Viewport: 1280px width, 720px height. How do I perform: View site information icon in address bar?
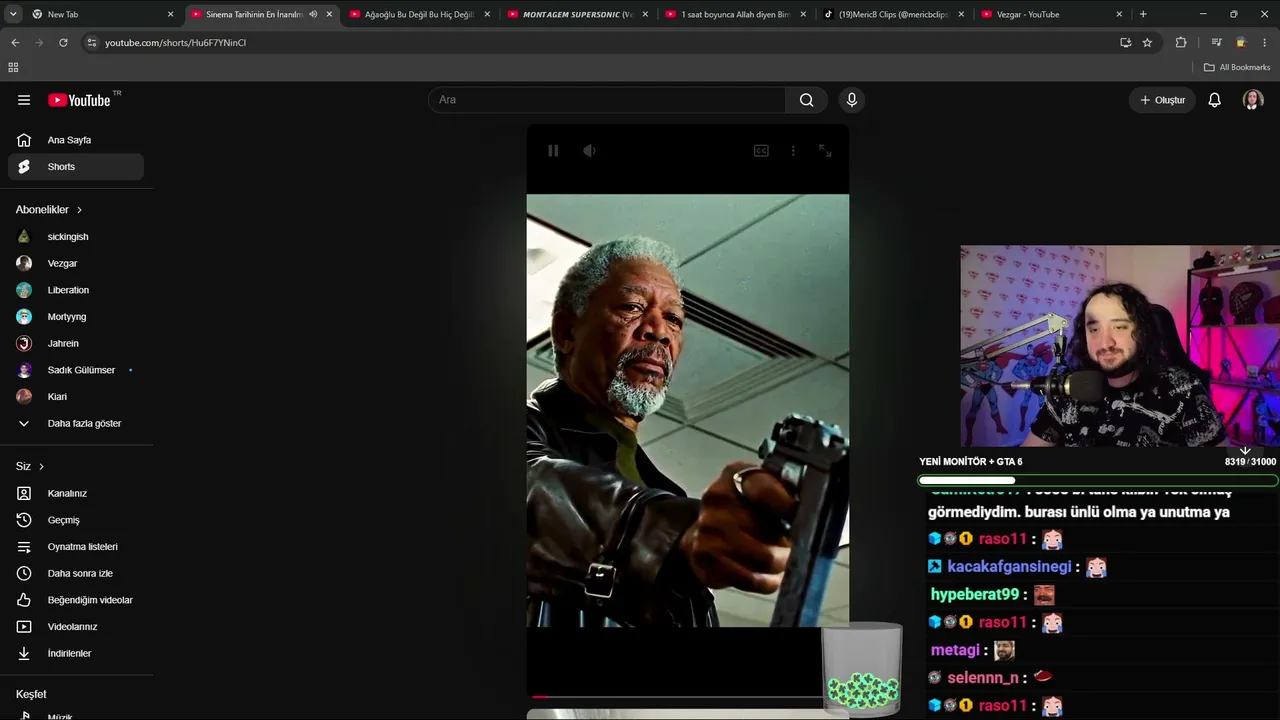click(92, 43)
